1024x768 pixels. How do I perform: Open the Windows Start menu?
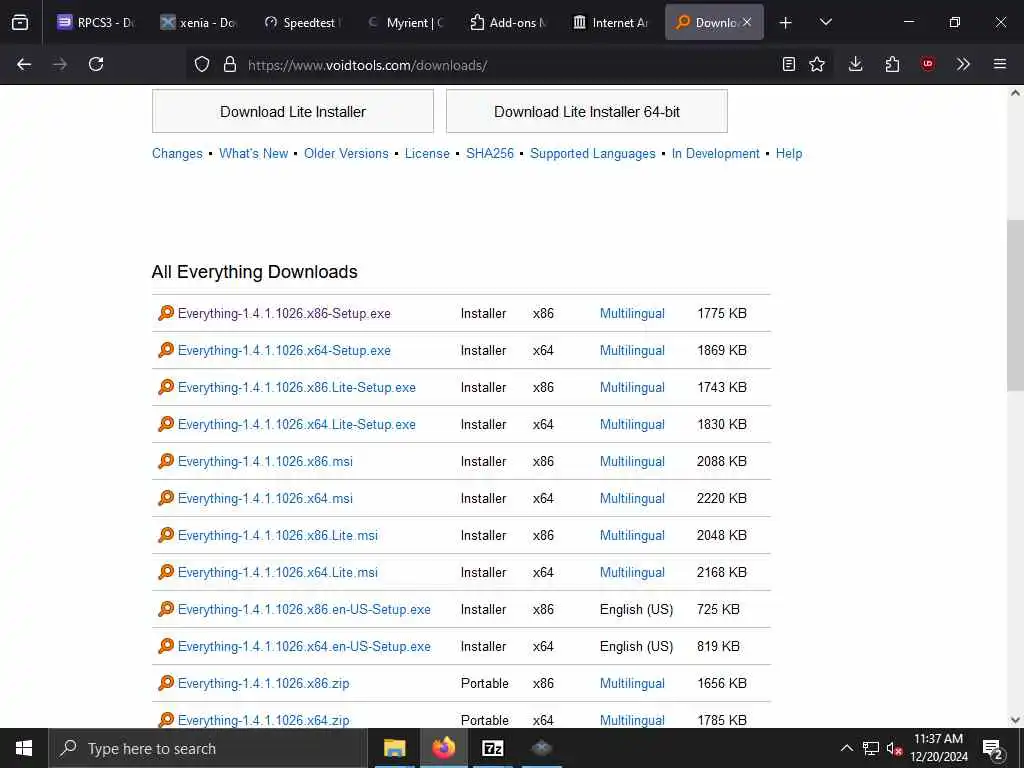pyautogui.click(x=24, y=748)
